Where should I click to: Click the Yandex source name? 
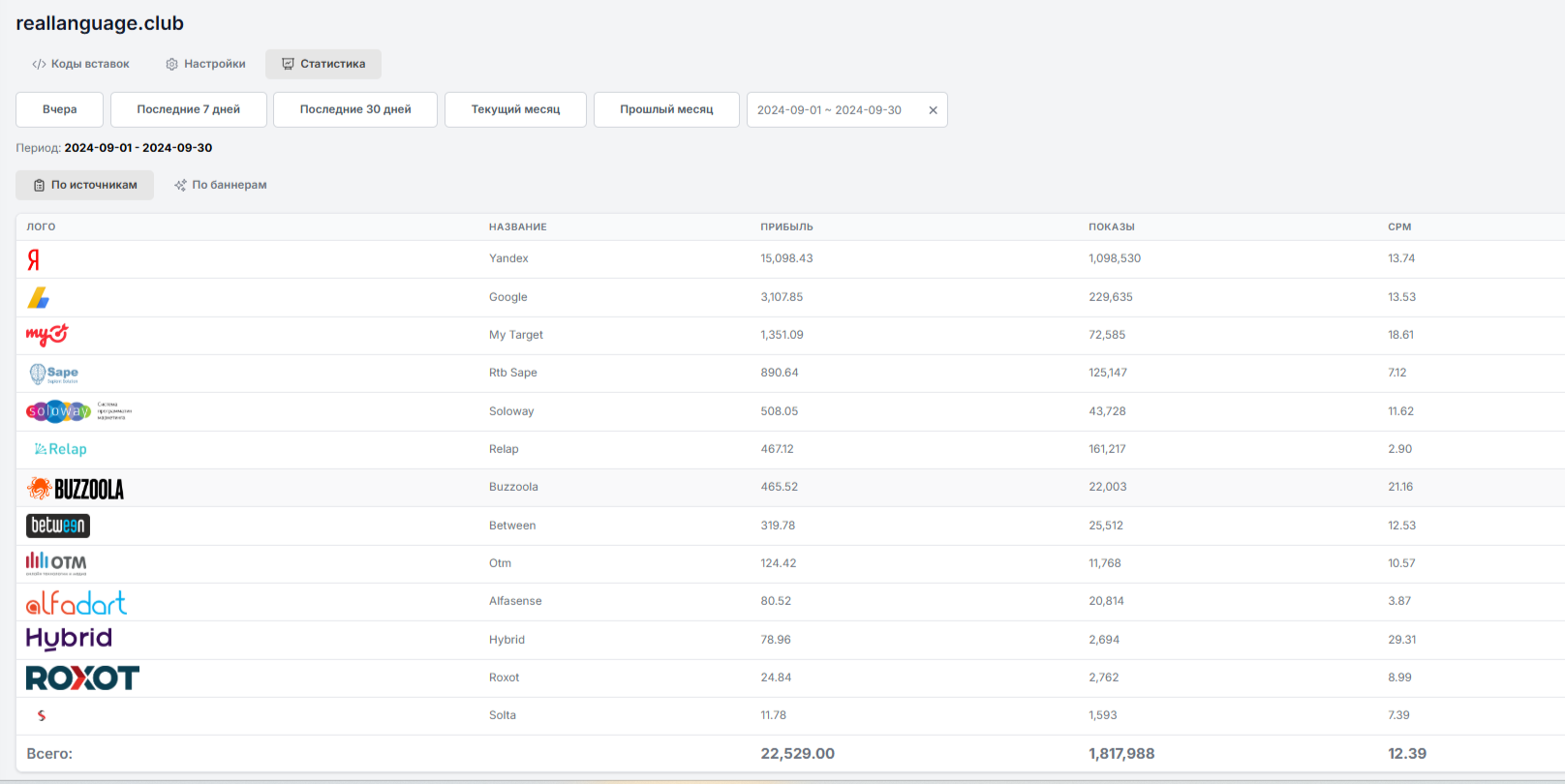click(x=508, y=258)
